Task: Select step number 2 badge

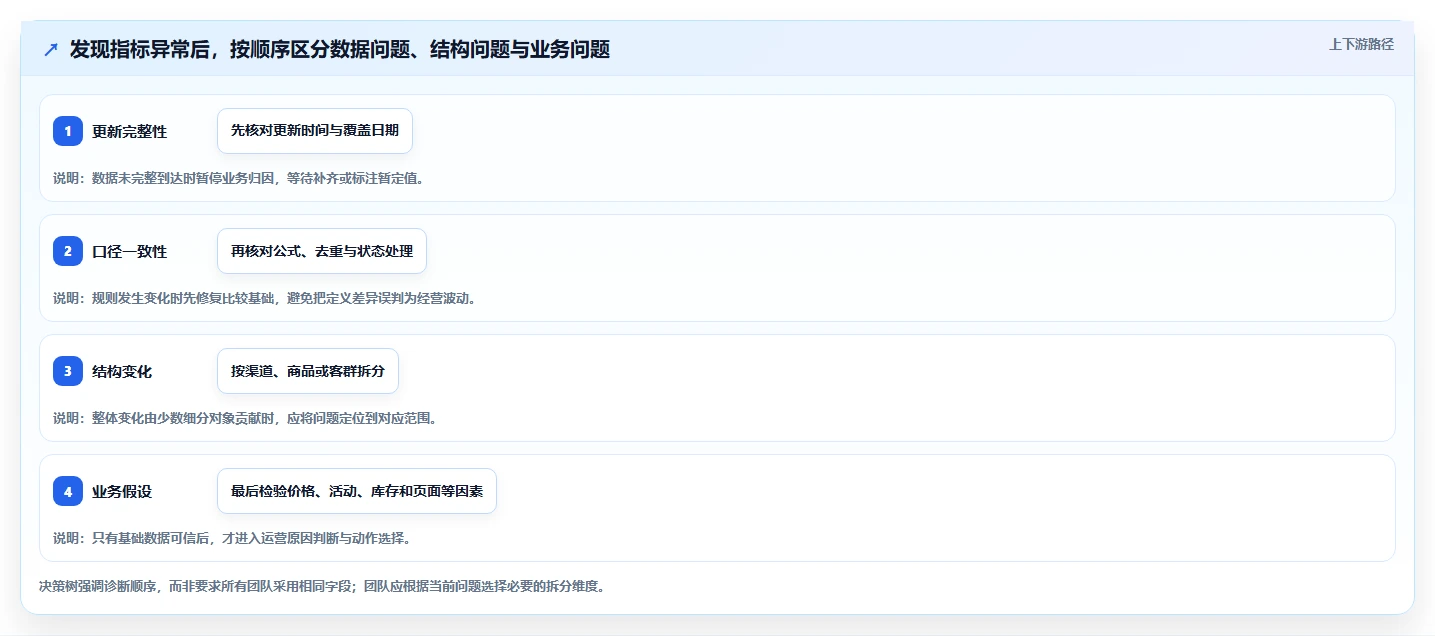Action: click(x=68, y=251)
